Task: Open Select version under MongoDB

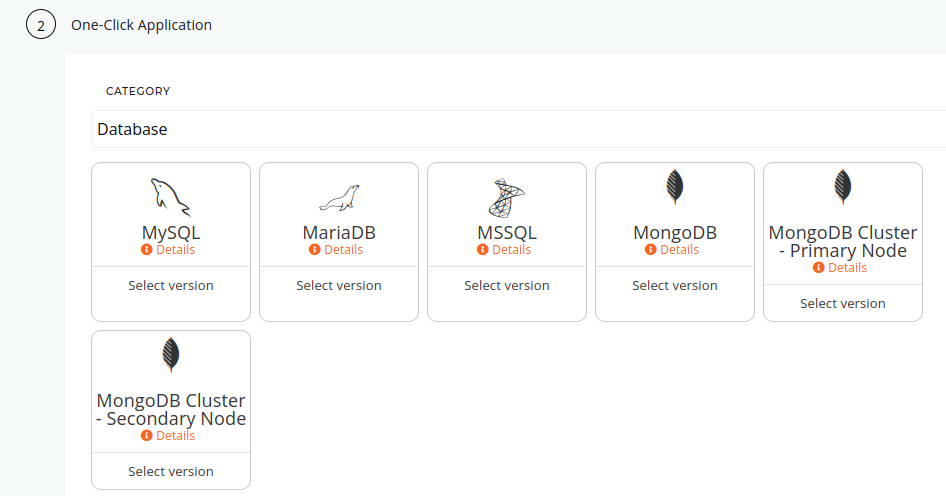Action: [x=675, y=285]
